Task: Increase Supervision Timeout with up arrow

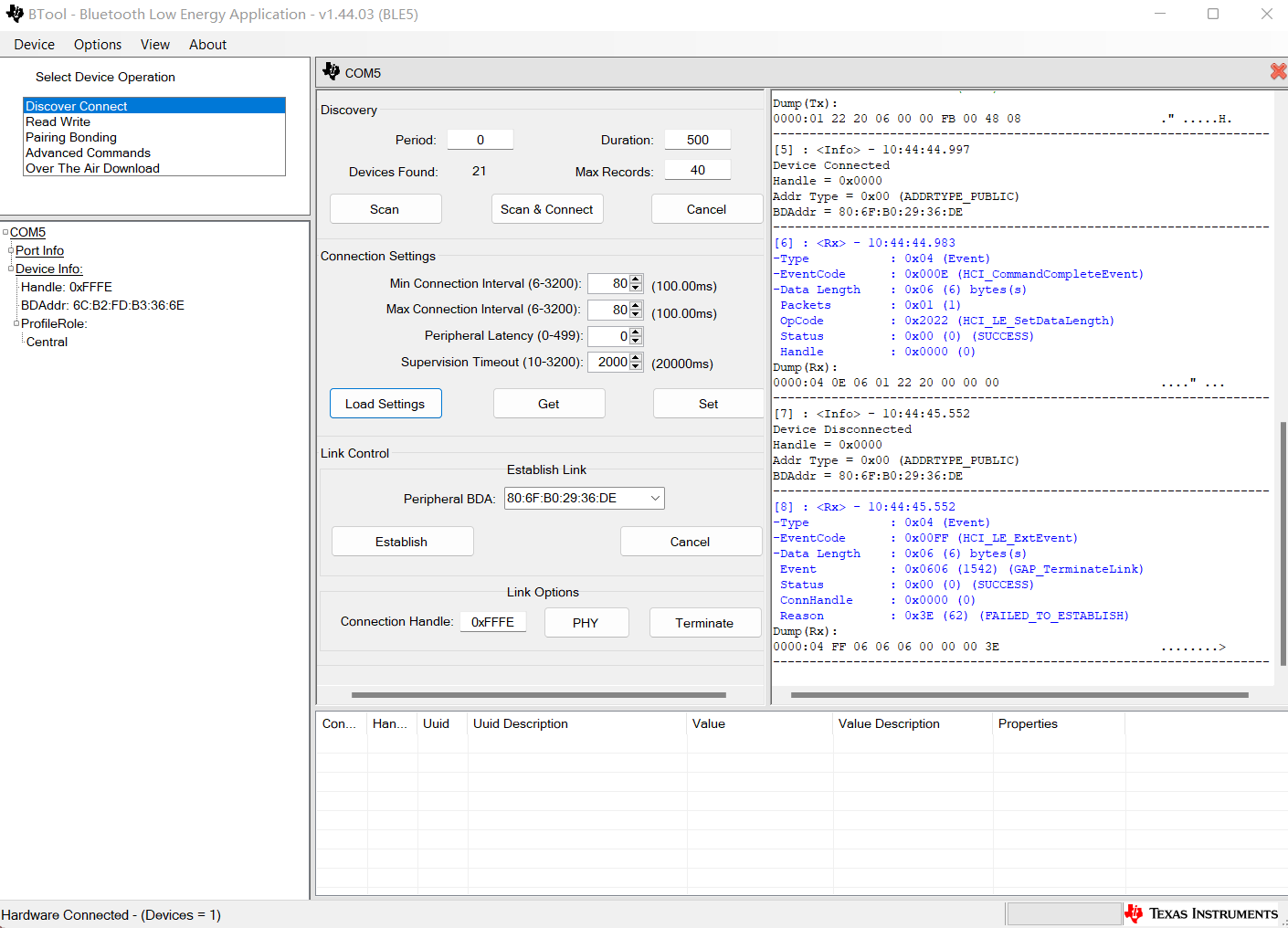Action: 636,357
